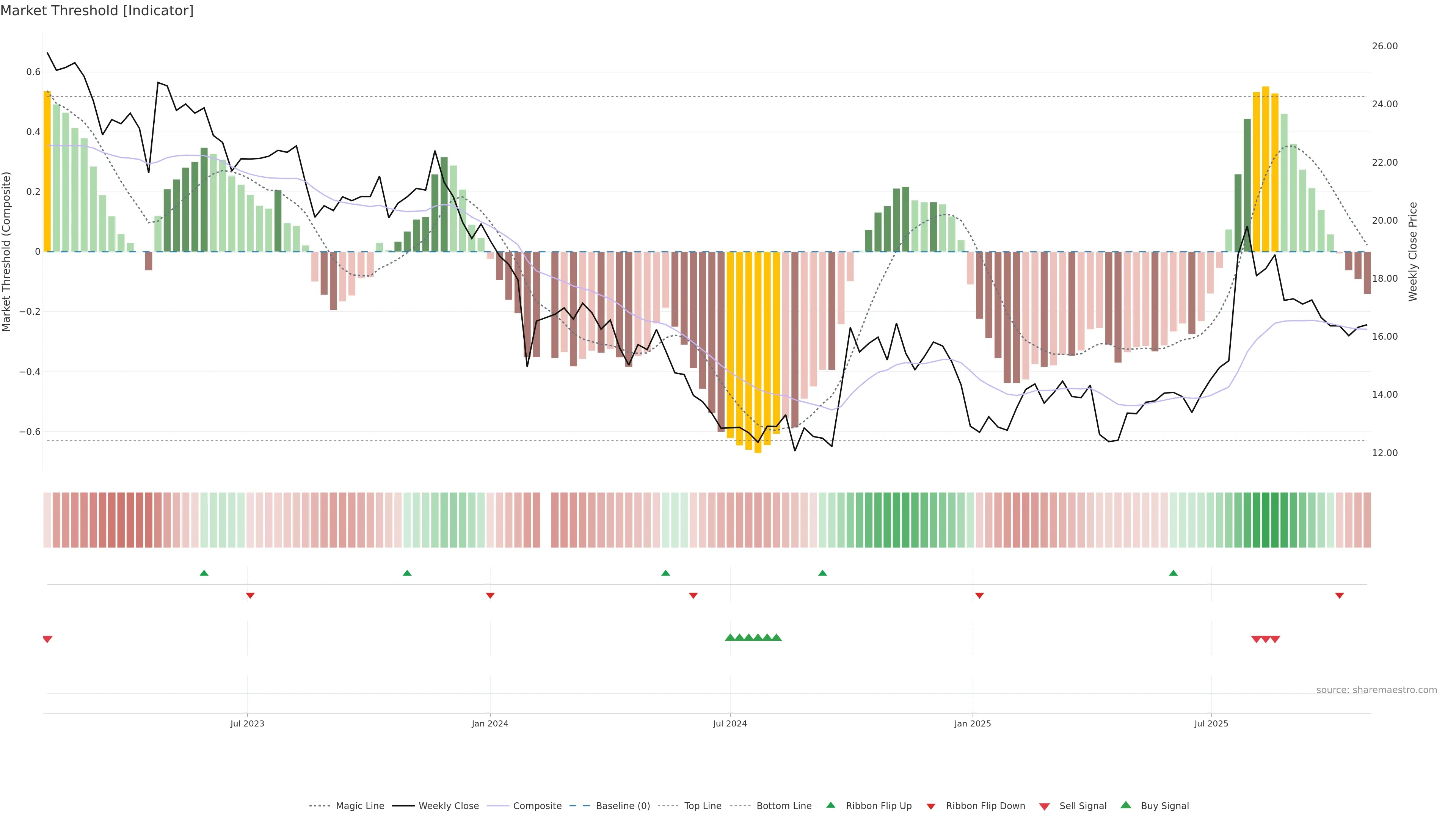Image resolution: width=1456 pixels, height=819 pixels.
Task: Click the rightmost red ribbon flip down marker
Action: pos(1339,595)
